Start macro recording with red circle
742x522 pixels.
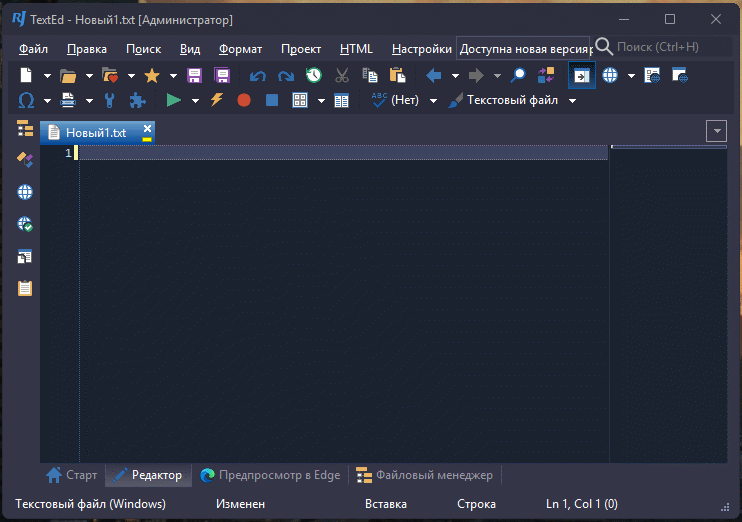(x=244, y=100)
